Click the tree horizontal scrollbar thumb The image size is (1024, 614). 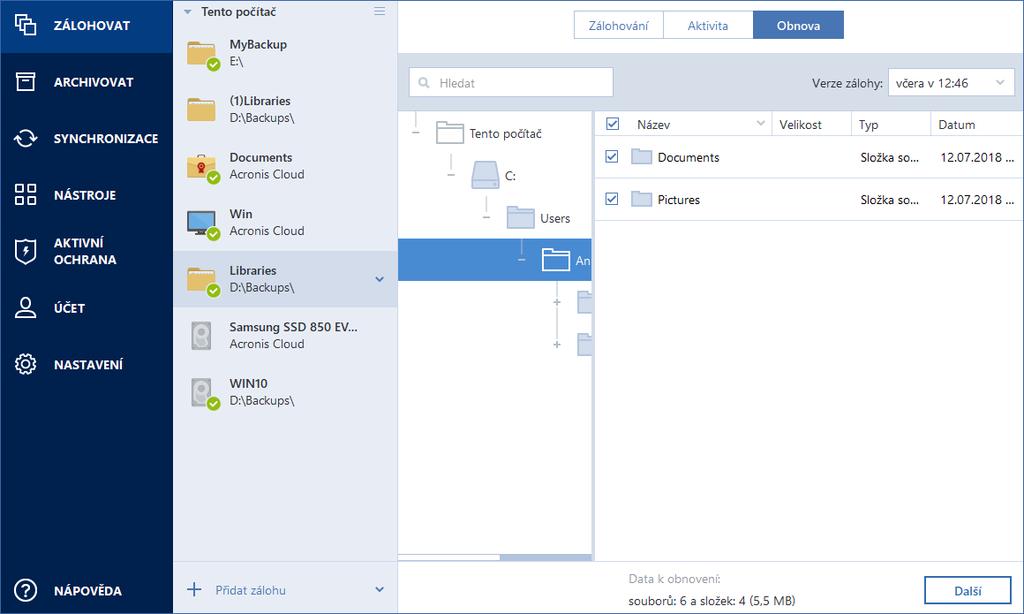coord(545,558)
